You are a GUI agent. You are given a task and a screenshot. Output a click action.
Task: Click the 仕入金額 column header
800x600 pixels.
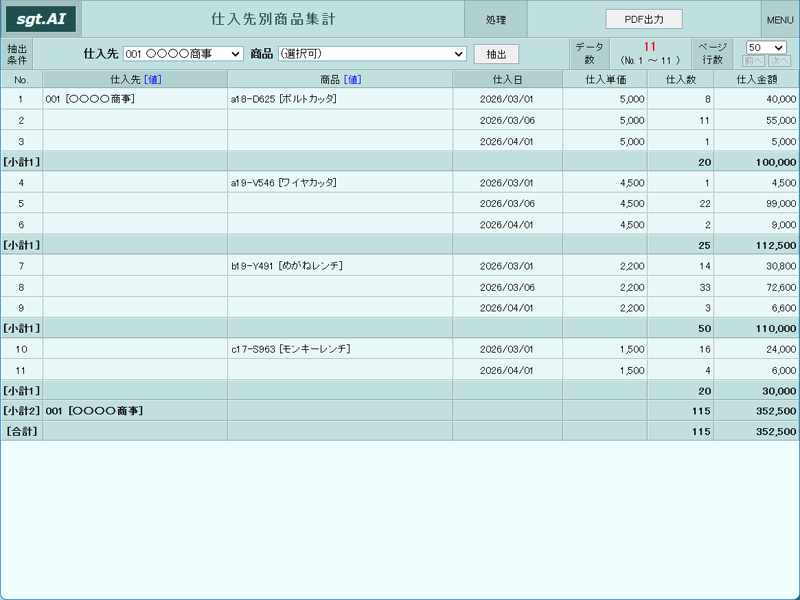tap(757, 80)
